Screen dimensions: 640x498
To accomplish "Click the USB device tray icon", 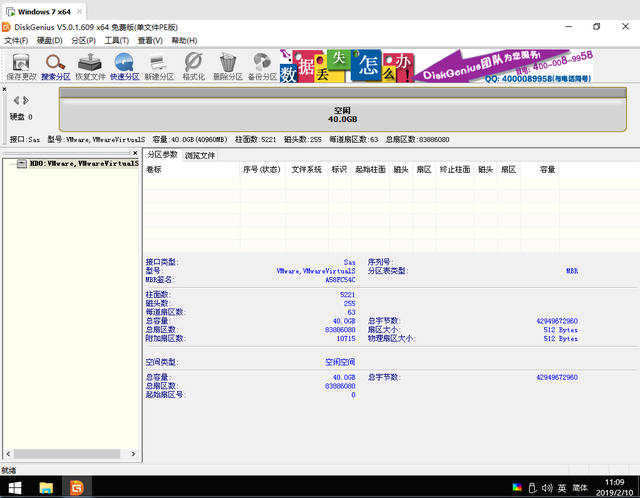I will tap(532, 488).
